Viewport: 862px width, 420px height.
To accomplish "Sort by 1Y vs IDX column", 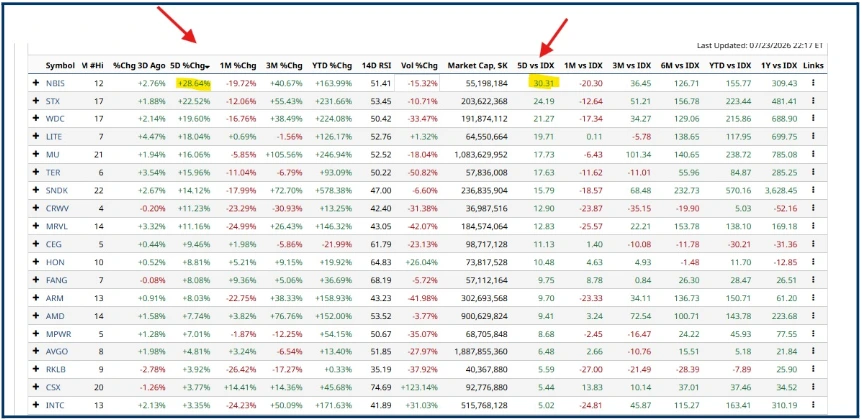I will [x=778, y=65].
